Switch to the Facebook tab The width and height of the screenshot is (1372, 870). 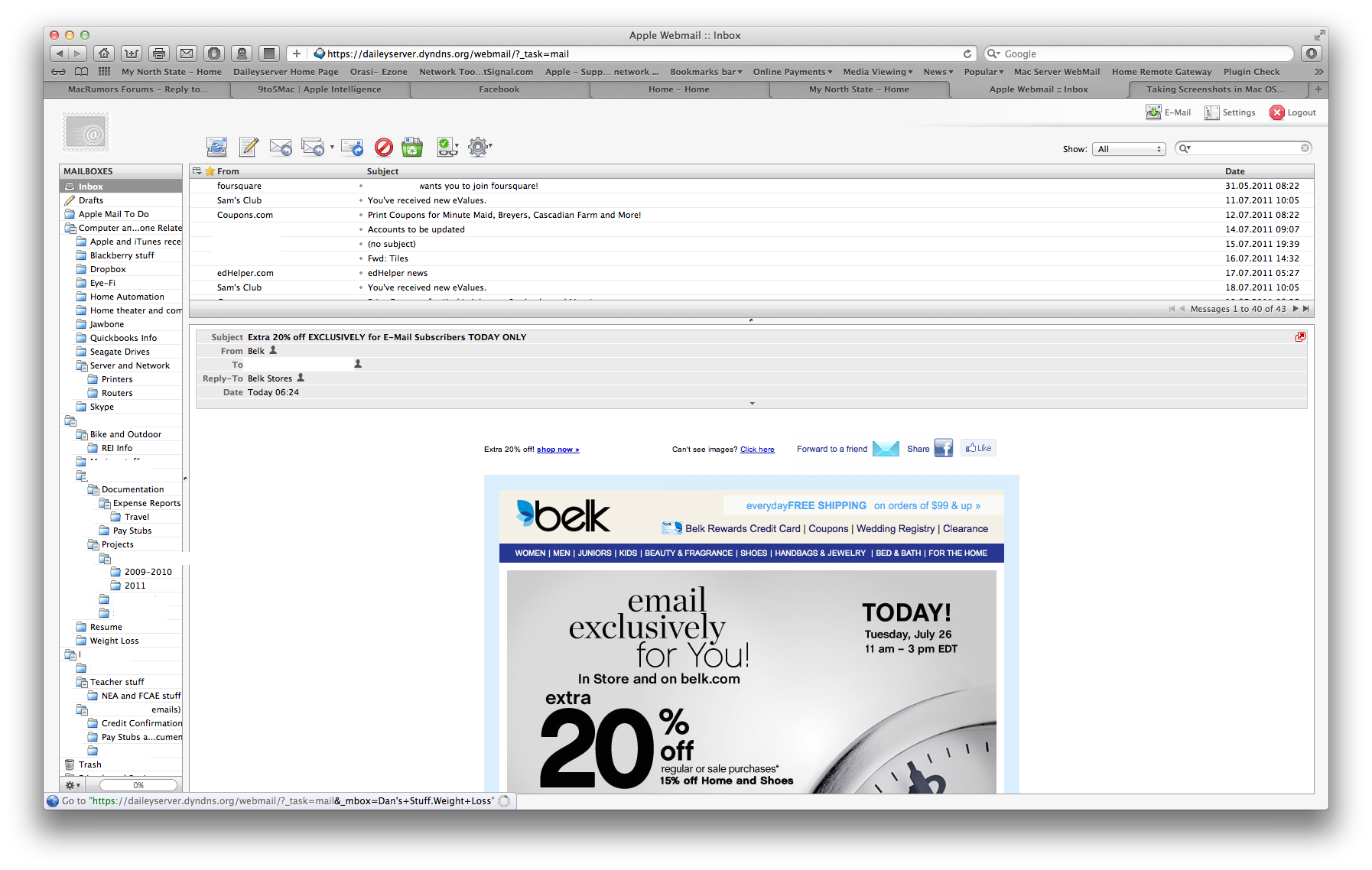(499, 89)
